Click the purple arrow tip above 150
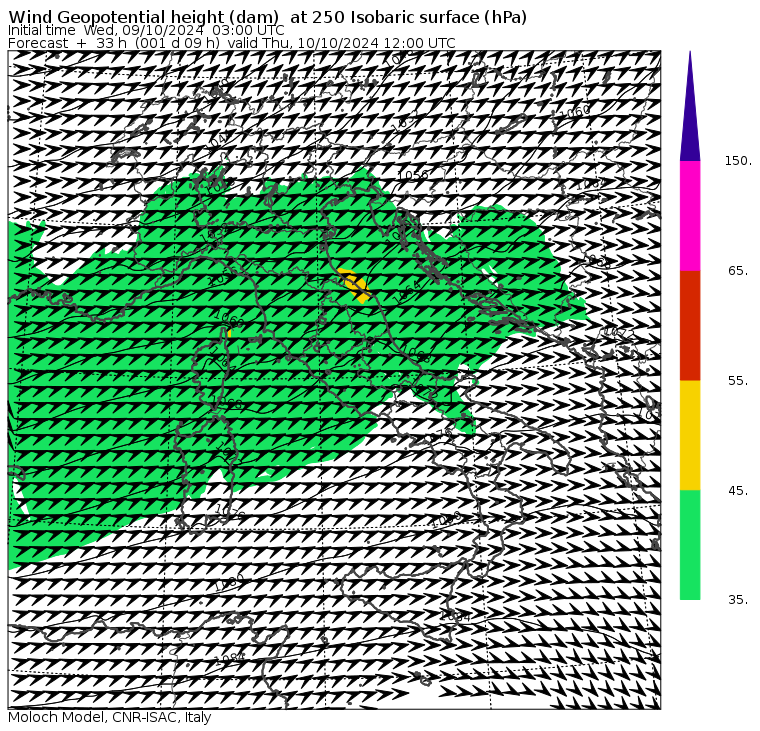 point(690,107)
